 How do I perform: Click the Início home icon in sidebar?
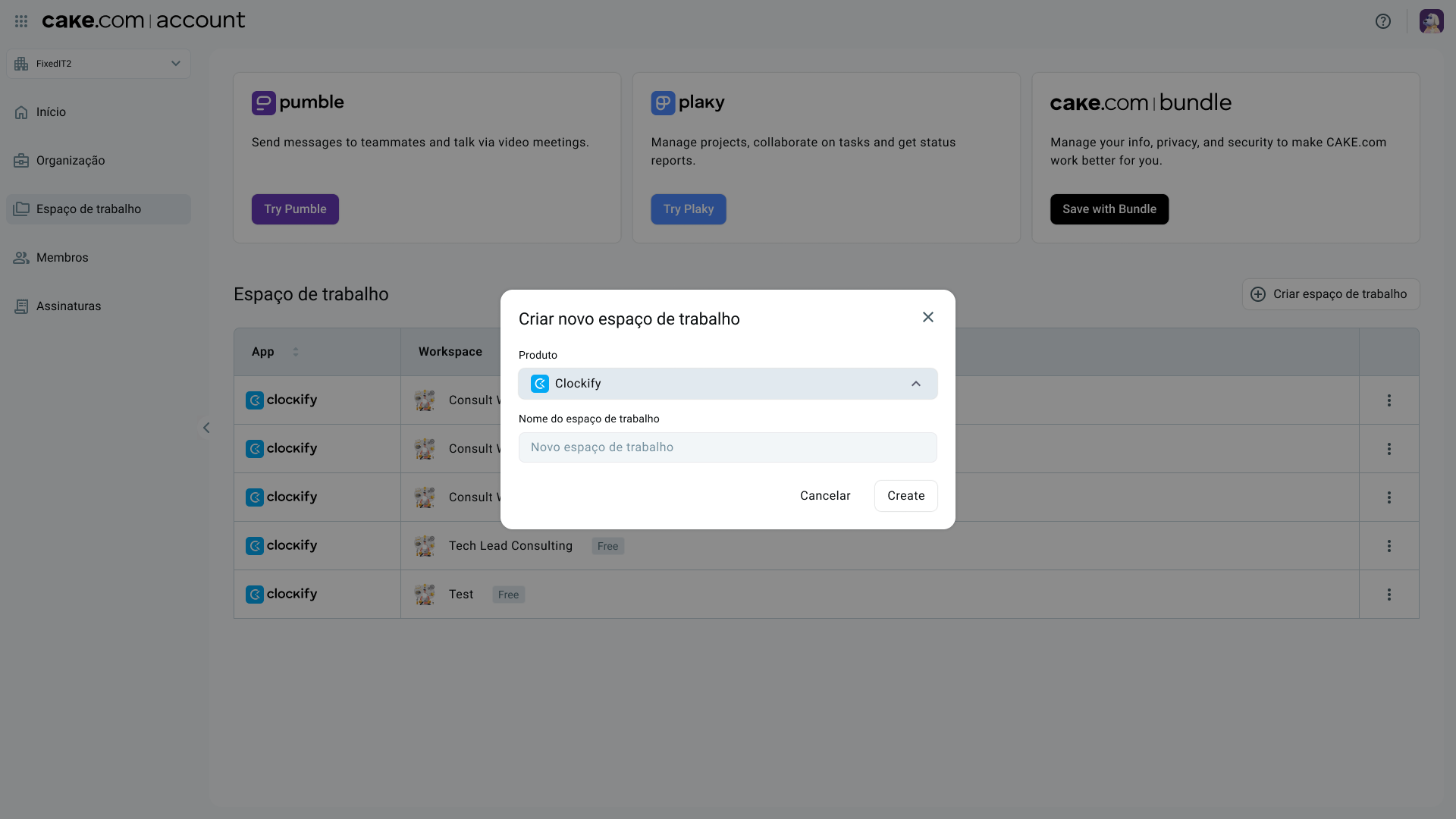[21, 112]
